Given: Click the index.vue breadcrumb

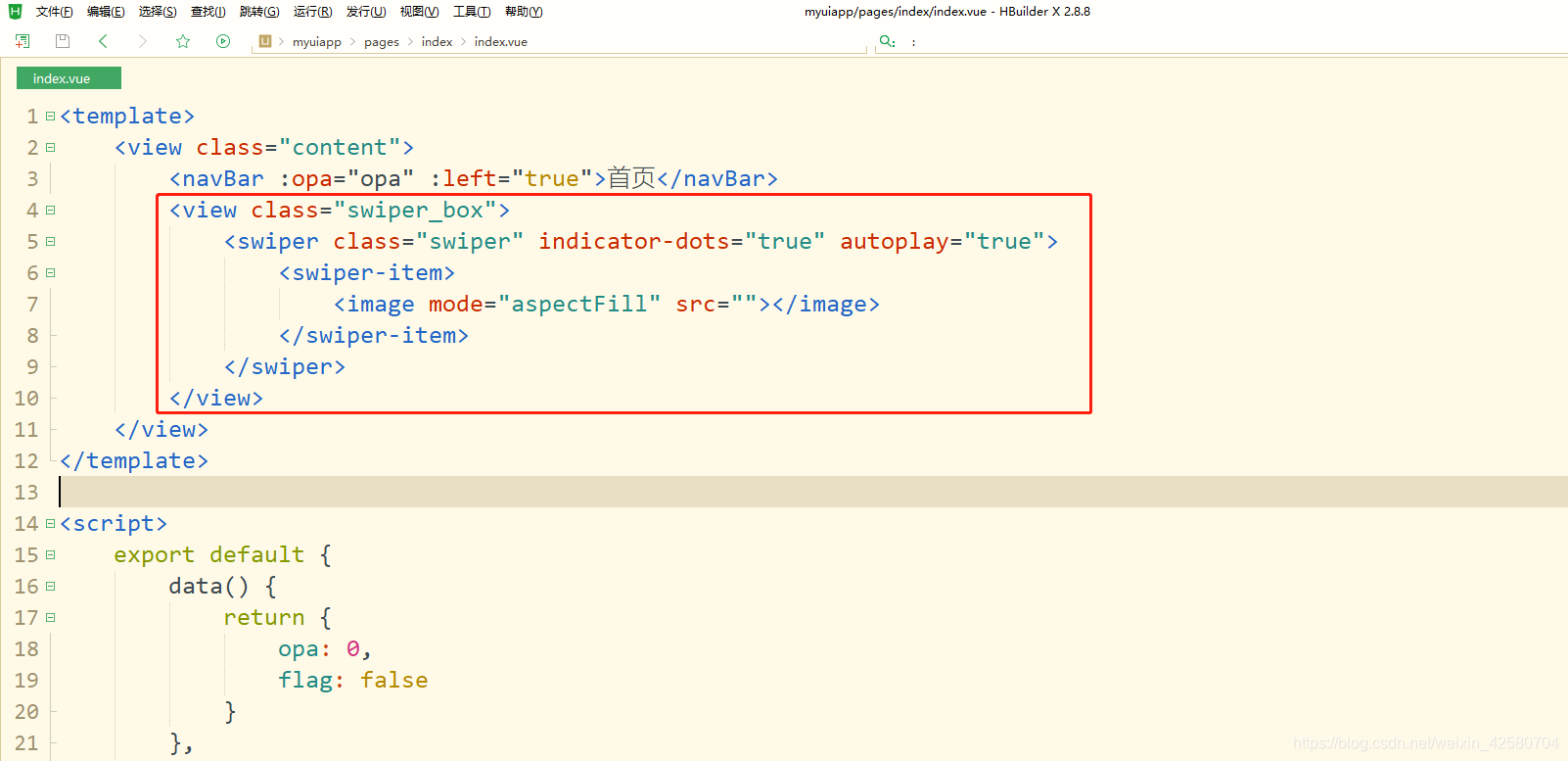Looking at the screenshot, I should (x=501, y=42).
